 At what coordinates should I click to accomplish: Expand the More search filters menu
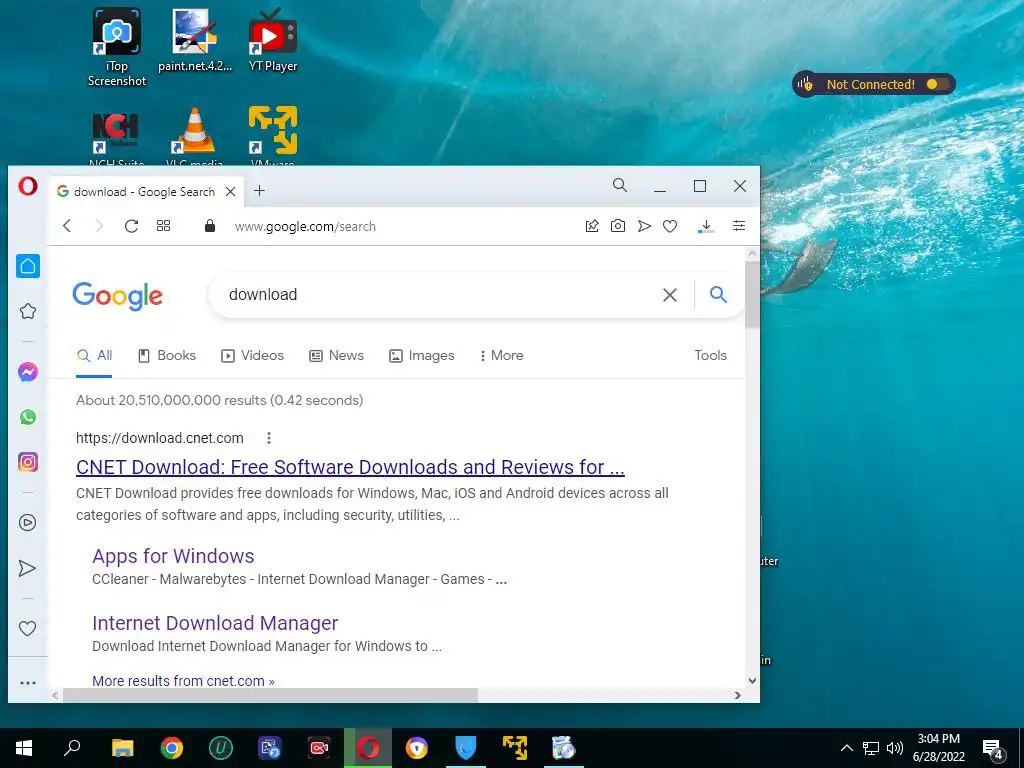(x=501, y=355)
